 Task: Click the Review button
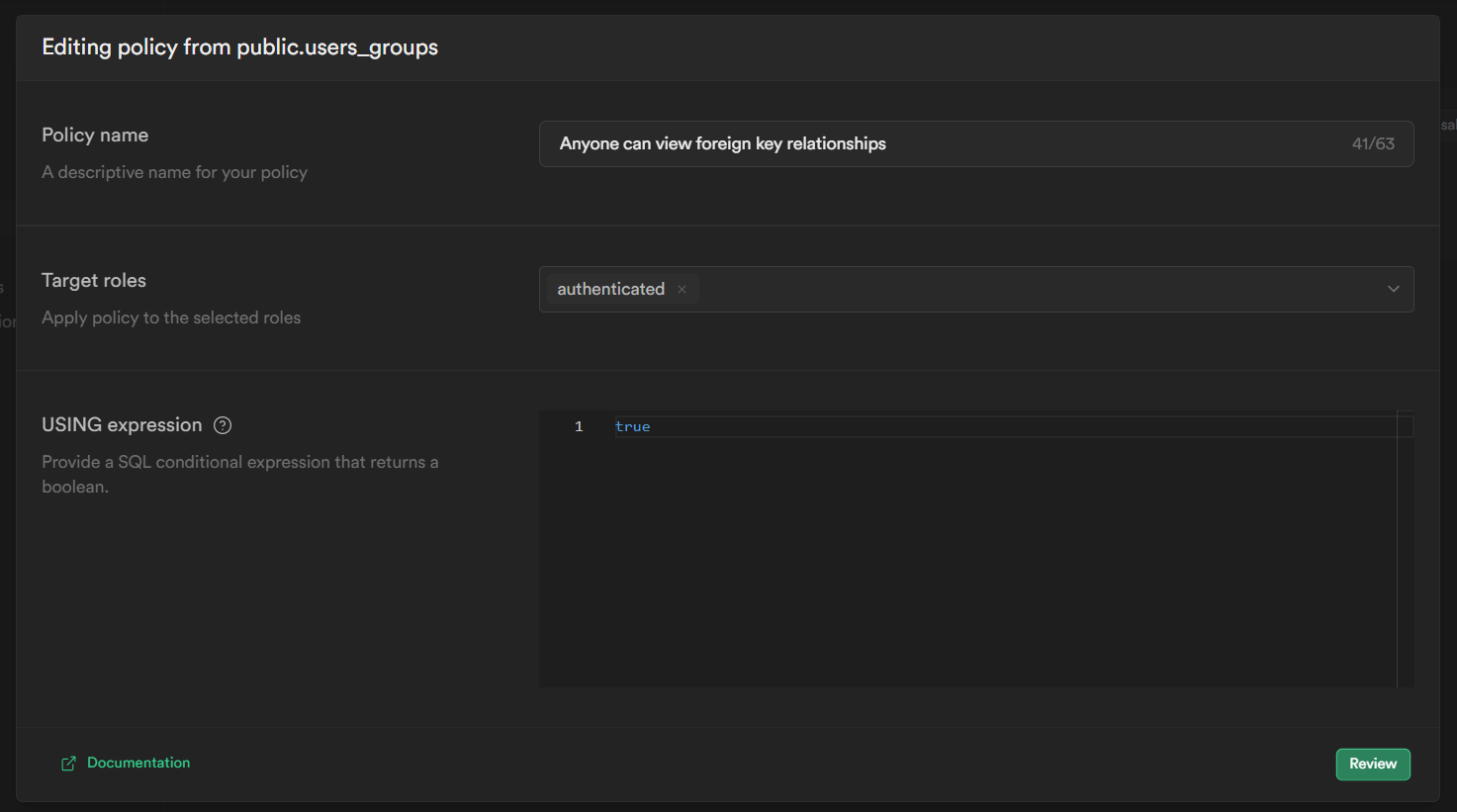(x=1372, y=764)
